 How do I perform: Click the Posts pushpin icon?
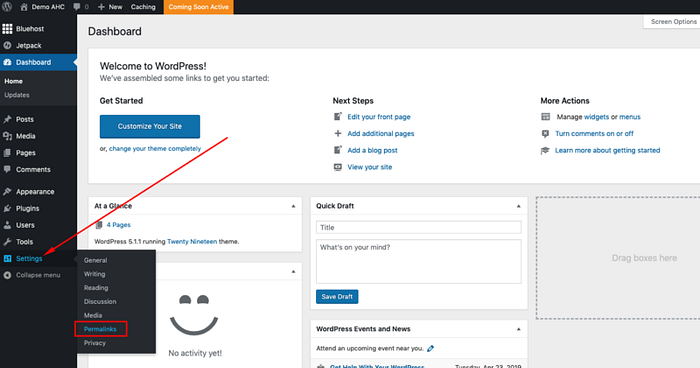[7, 119]
